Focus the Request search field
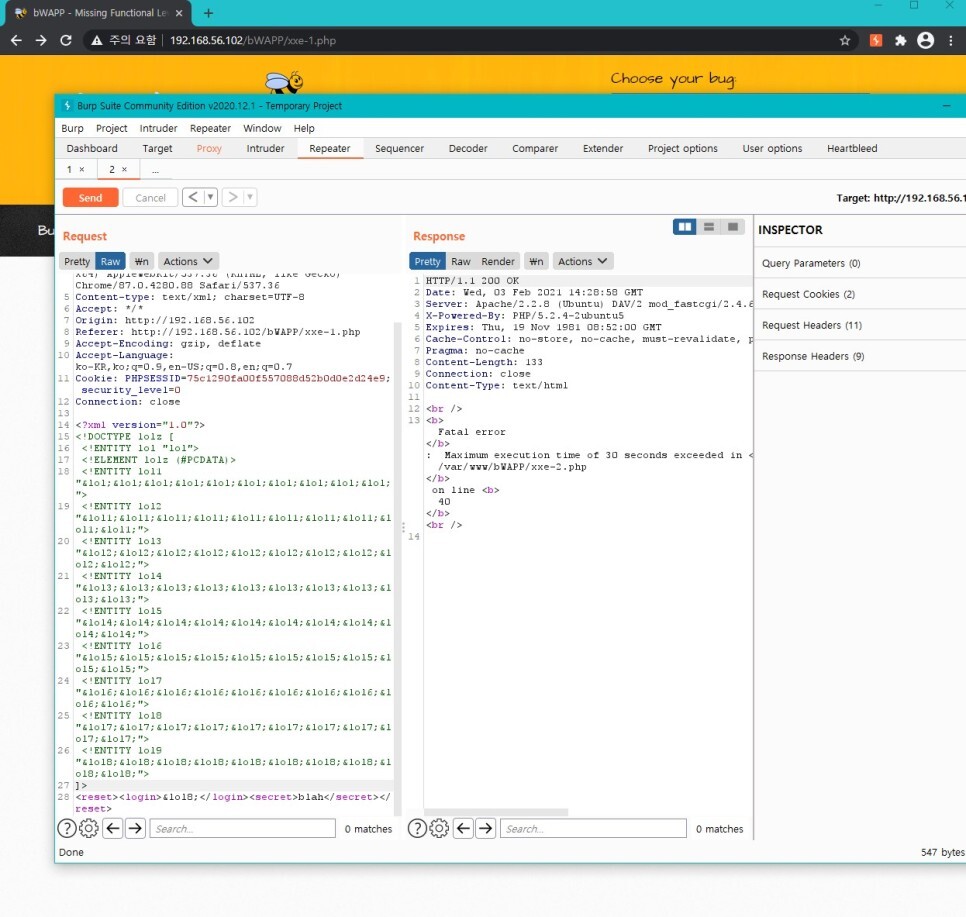 (x=243, y=828)
